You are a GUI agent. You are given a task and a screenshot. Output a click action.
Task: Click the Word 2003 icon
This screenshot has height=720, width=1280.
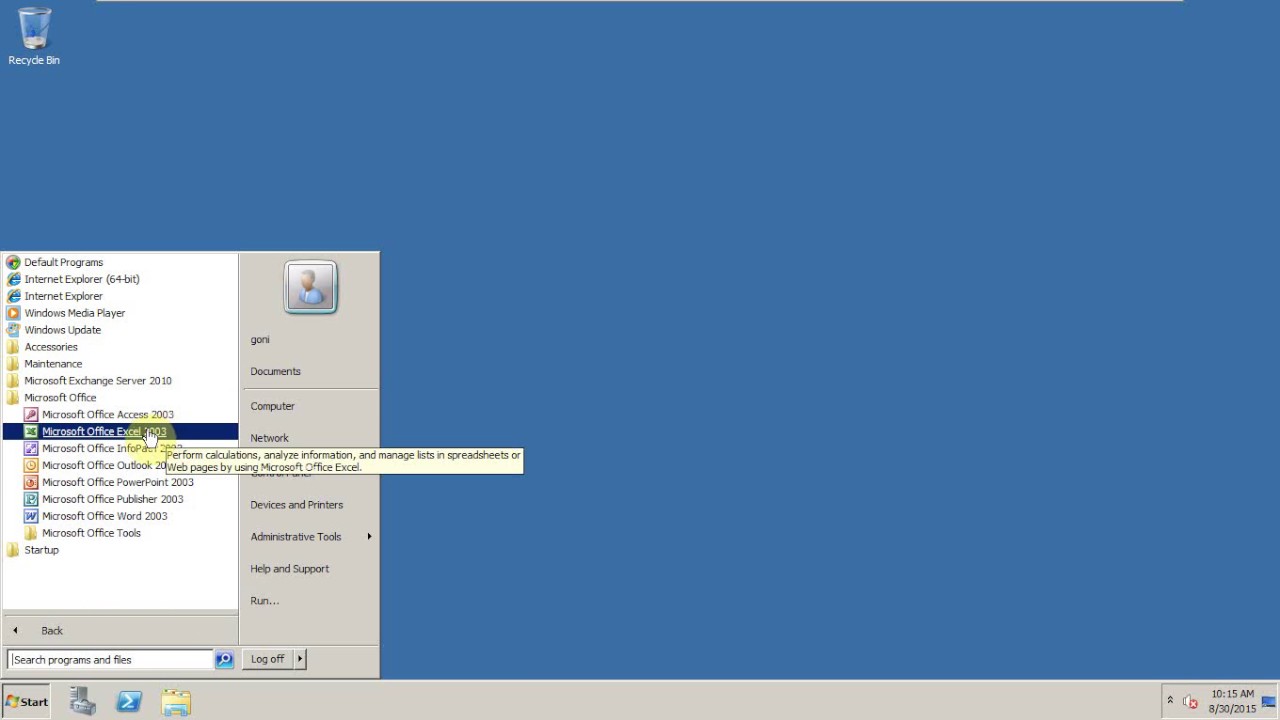31,516
